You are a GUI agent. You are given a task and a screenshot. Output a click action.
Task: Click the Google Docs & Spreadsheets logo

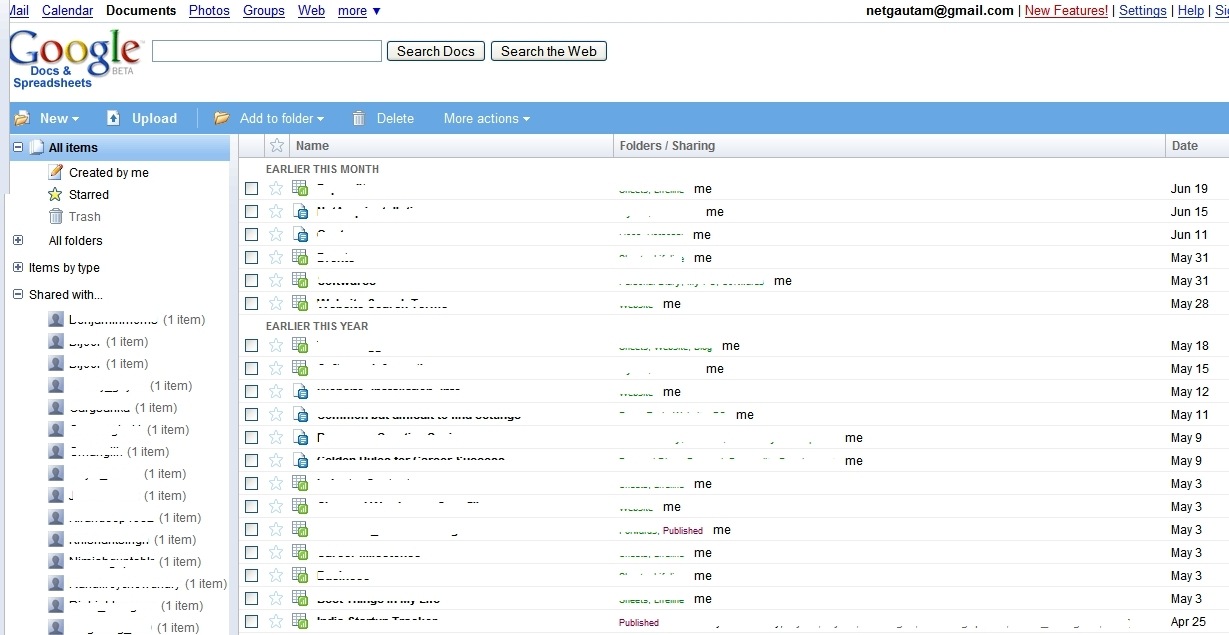[x=76, y=59]
